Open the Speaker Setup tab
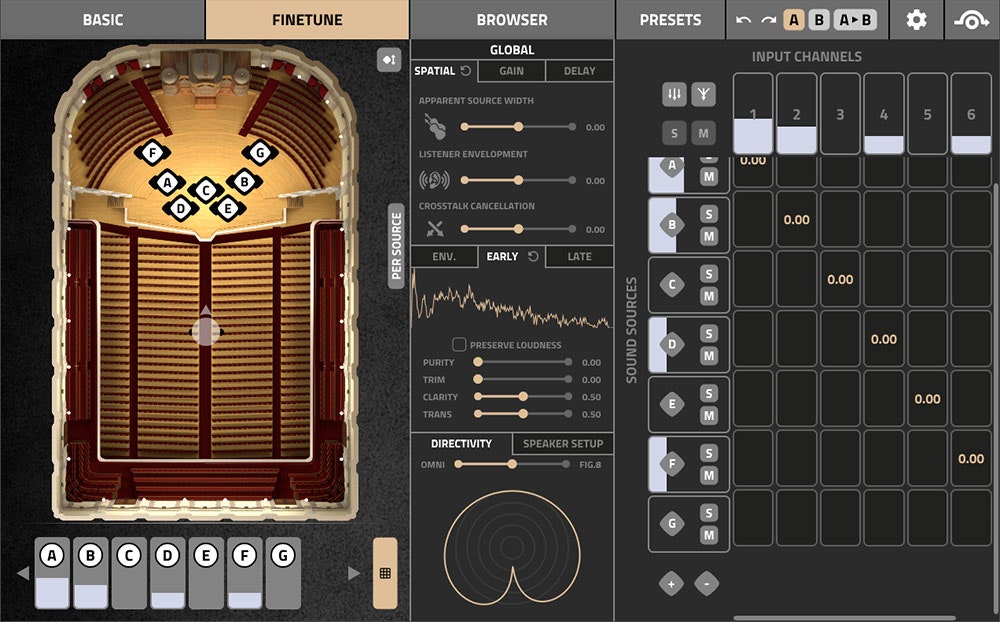 point(563,443)
